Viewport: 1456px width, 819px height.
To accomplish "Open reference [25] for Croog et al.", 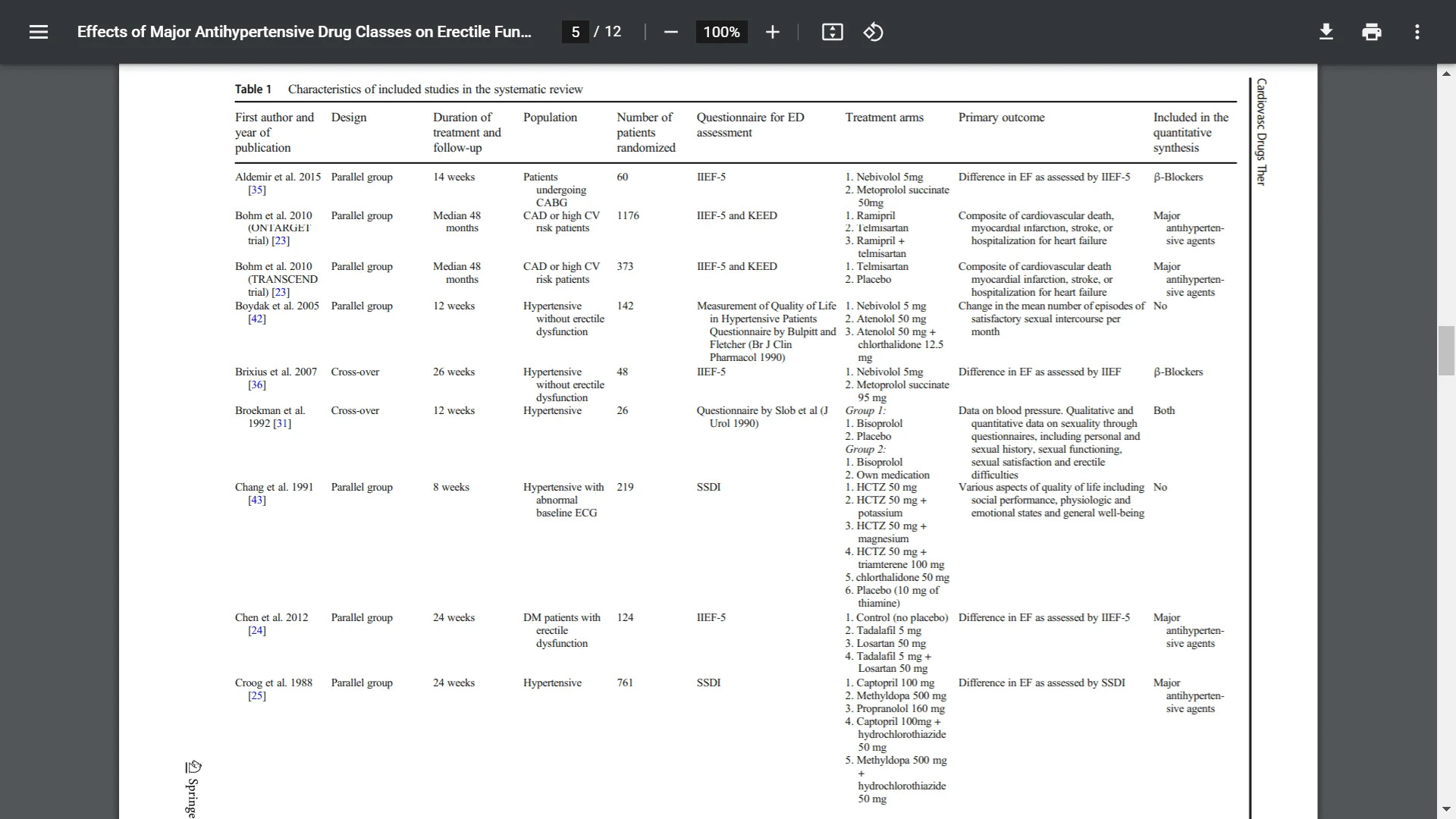I will [257, 696].
